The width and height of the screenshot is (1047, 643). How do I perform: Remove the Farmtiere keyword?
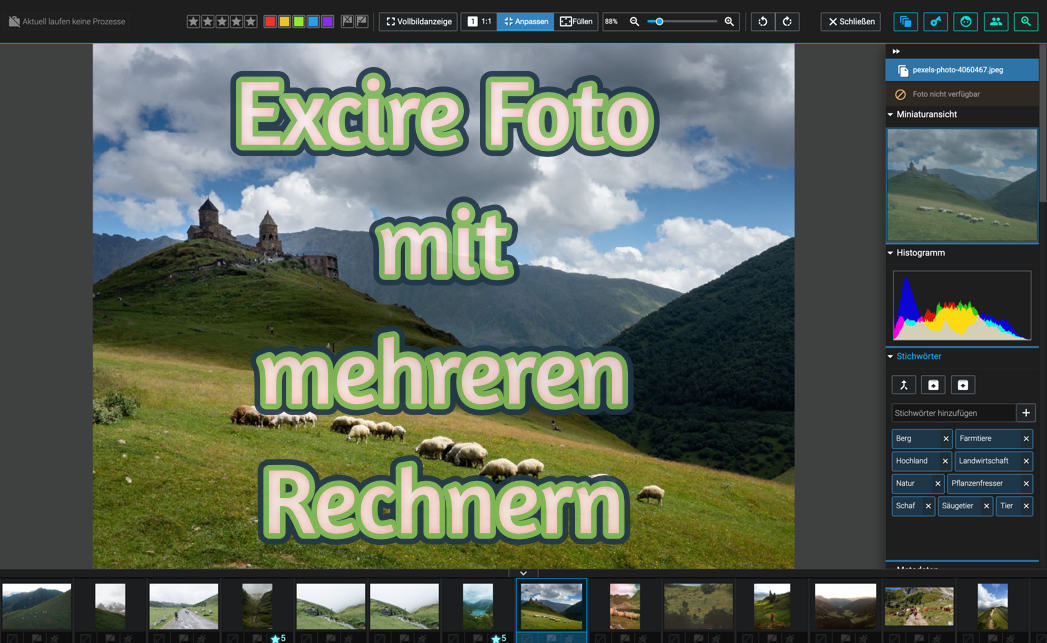click(1026, 439)
